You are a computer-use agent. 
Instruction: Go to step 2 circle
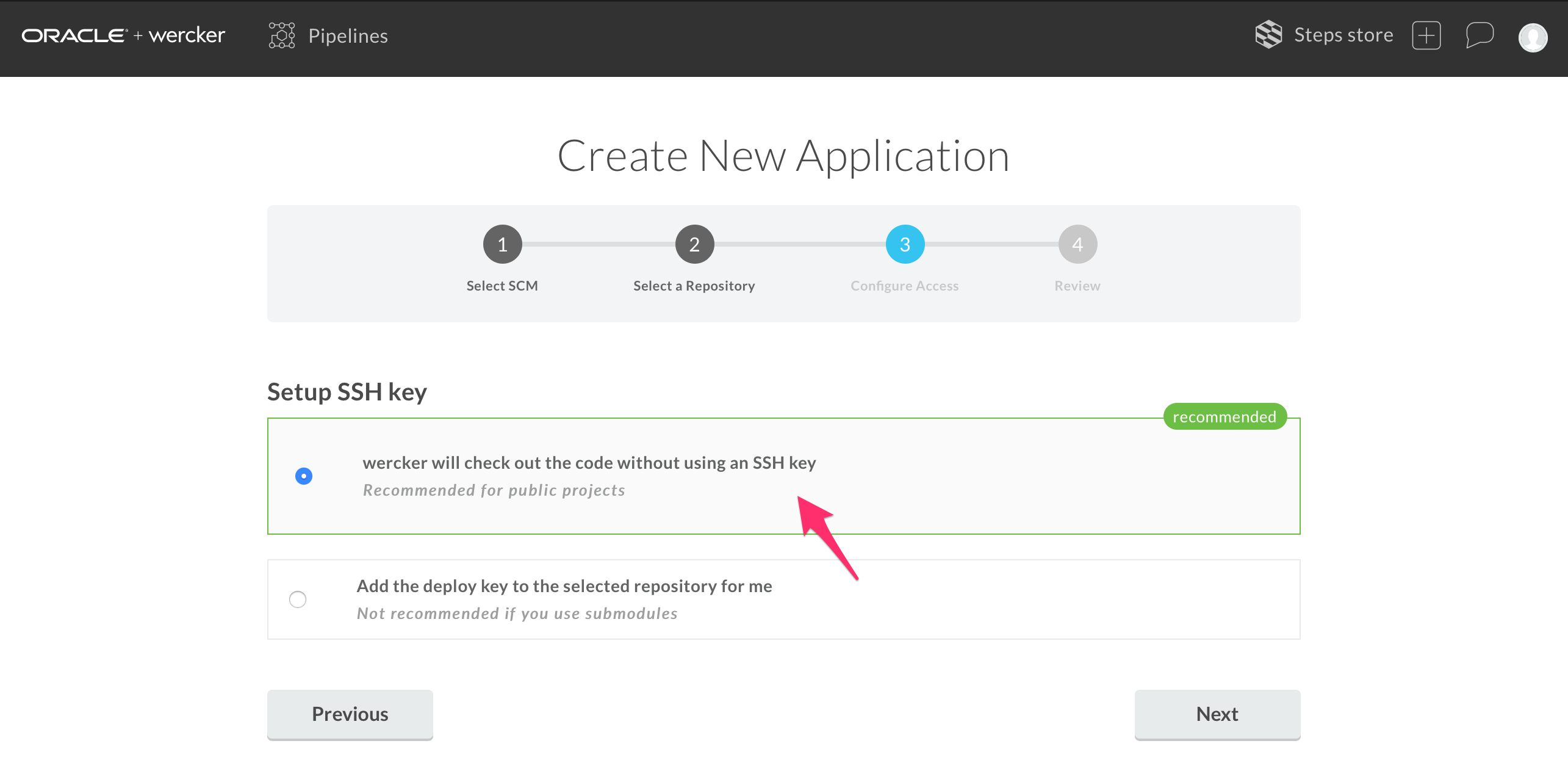(x=694, y=244)
